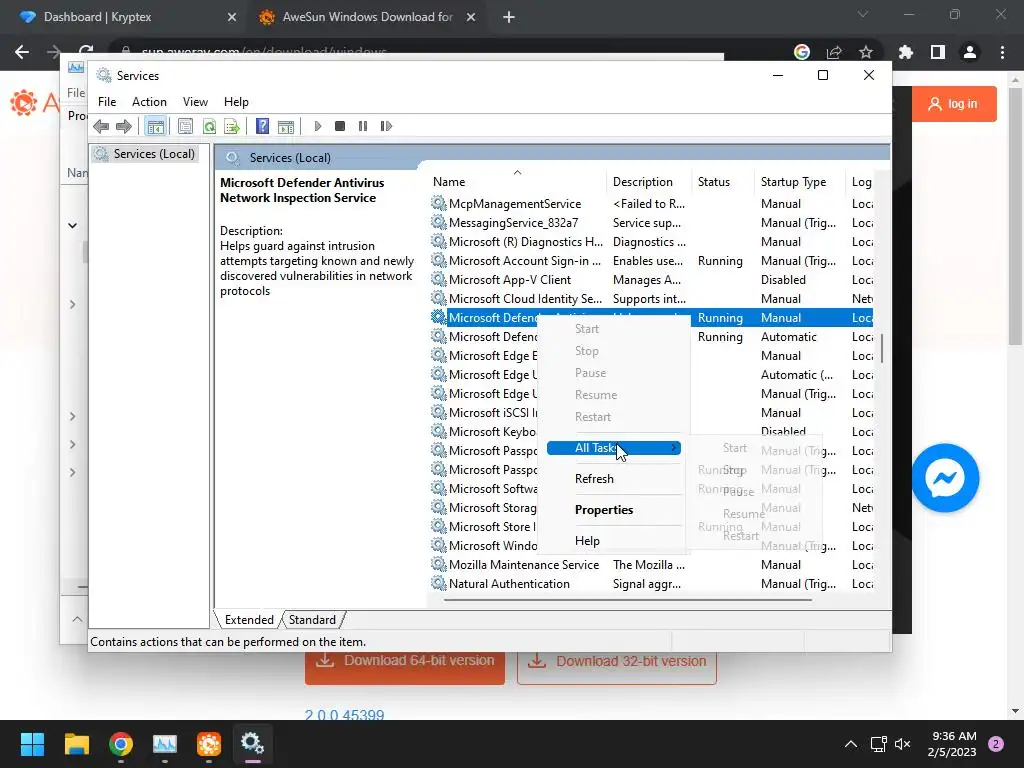1024x768 pixels.
Task: Click the Pause Service toolbar icon
Action: [x=363, y=126]
